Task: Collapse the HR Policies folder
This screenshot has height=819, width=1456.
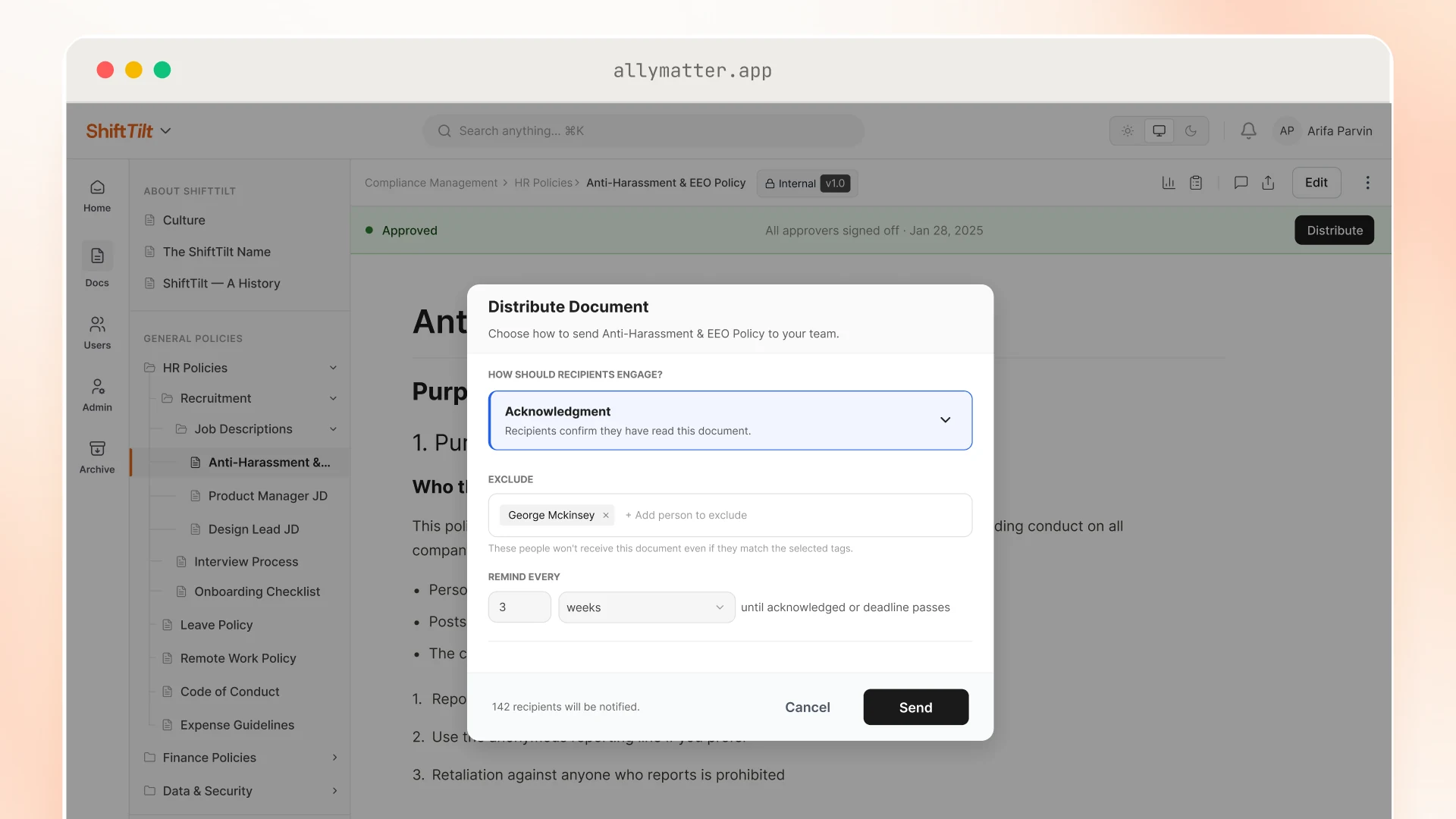Action: (x=333, y=368)
